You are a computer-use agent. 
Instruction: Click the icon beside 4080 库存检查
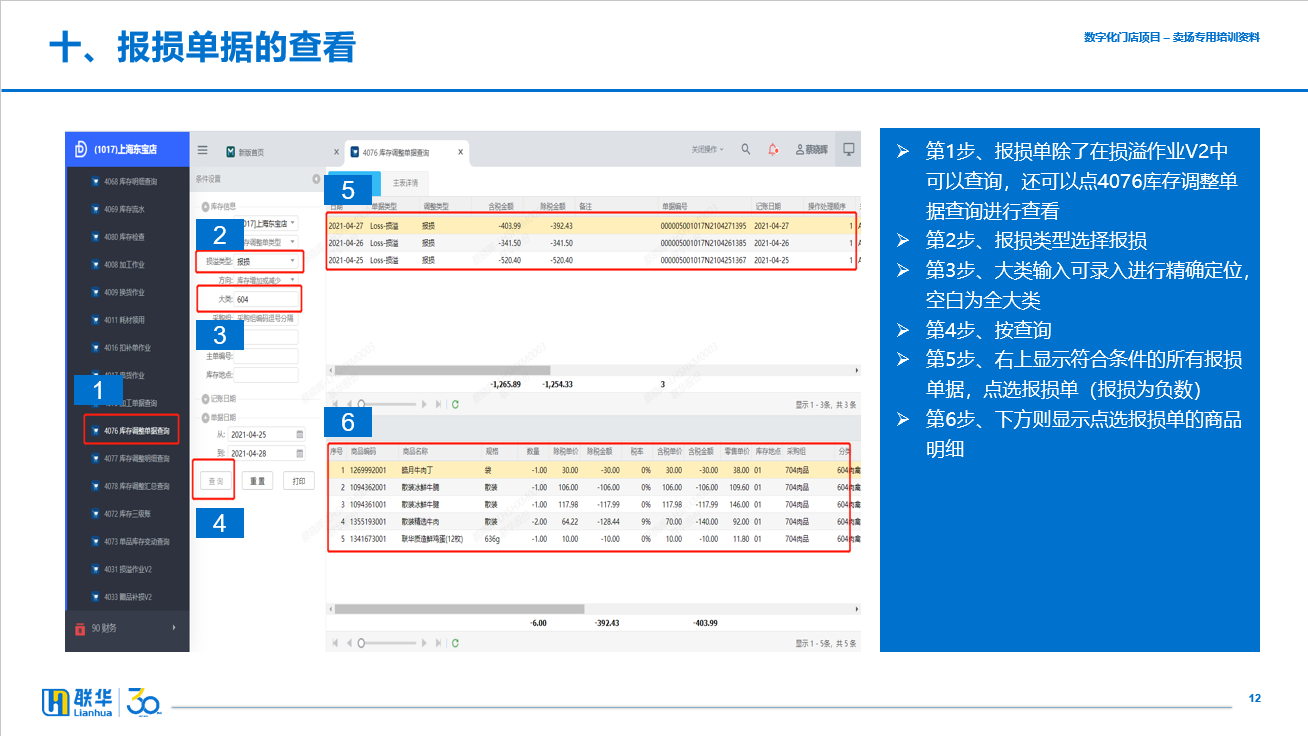pos(96,237)
